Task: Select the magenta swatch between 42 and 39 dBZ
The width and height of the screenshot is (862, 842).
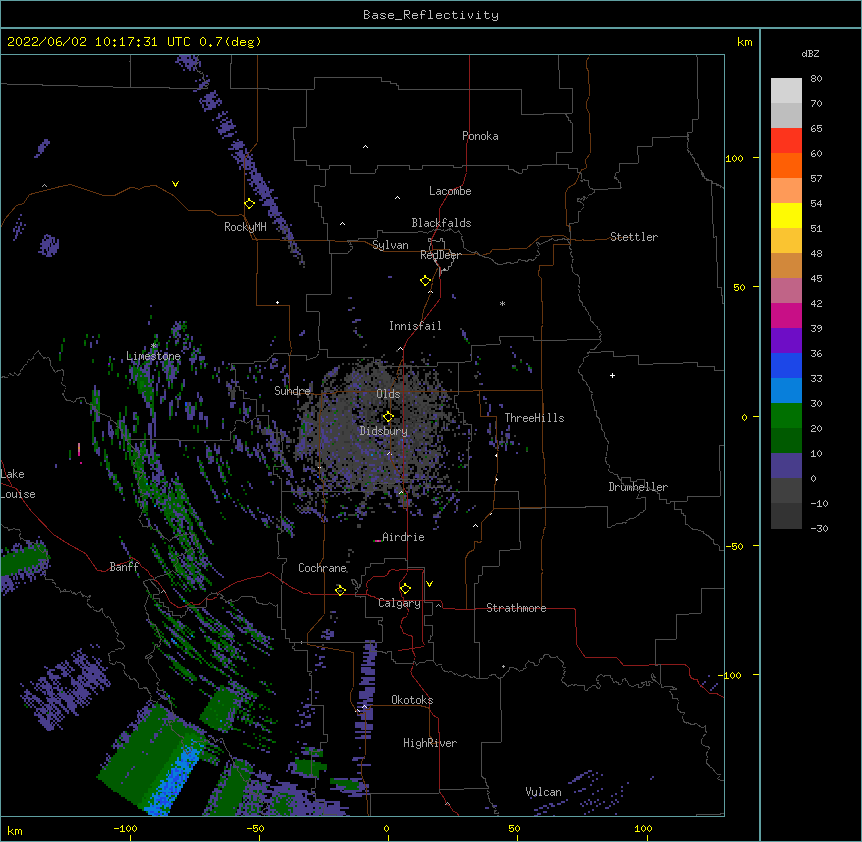Action: [x=786, y=315]
